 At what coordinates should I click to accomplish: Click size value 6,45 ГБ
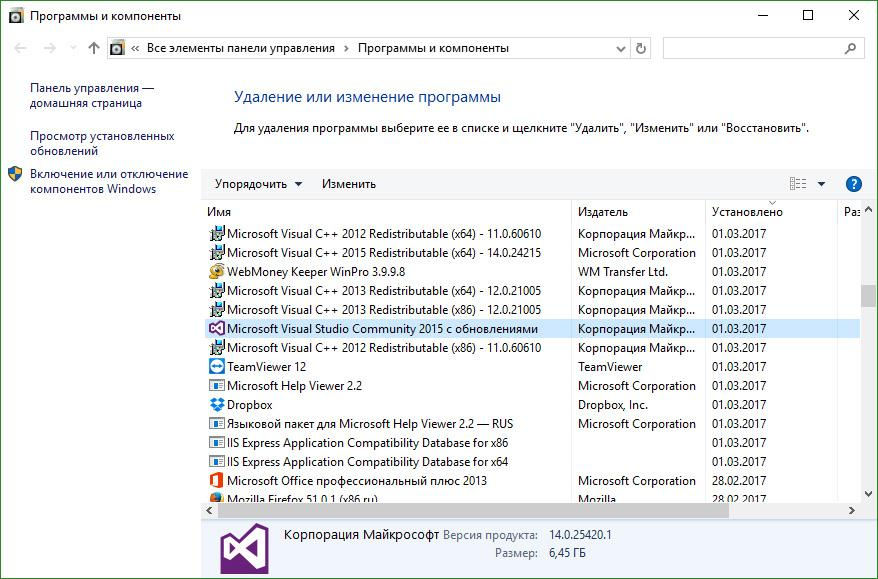567,553
